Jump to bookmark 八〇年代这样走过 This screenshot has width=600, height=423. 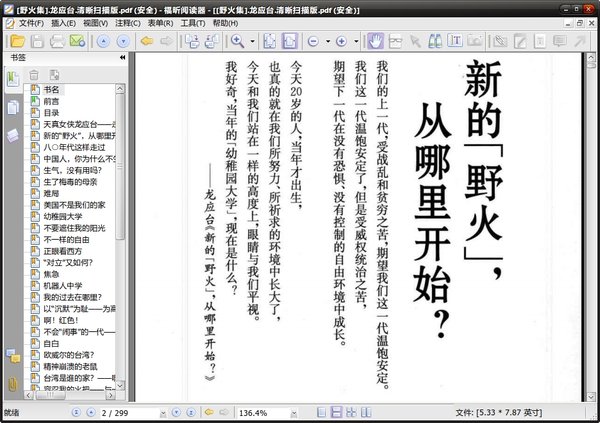(74, 147)
